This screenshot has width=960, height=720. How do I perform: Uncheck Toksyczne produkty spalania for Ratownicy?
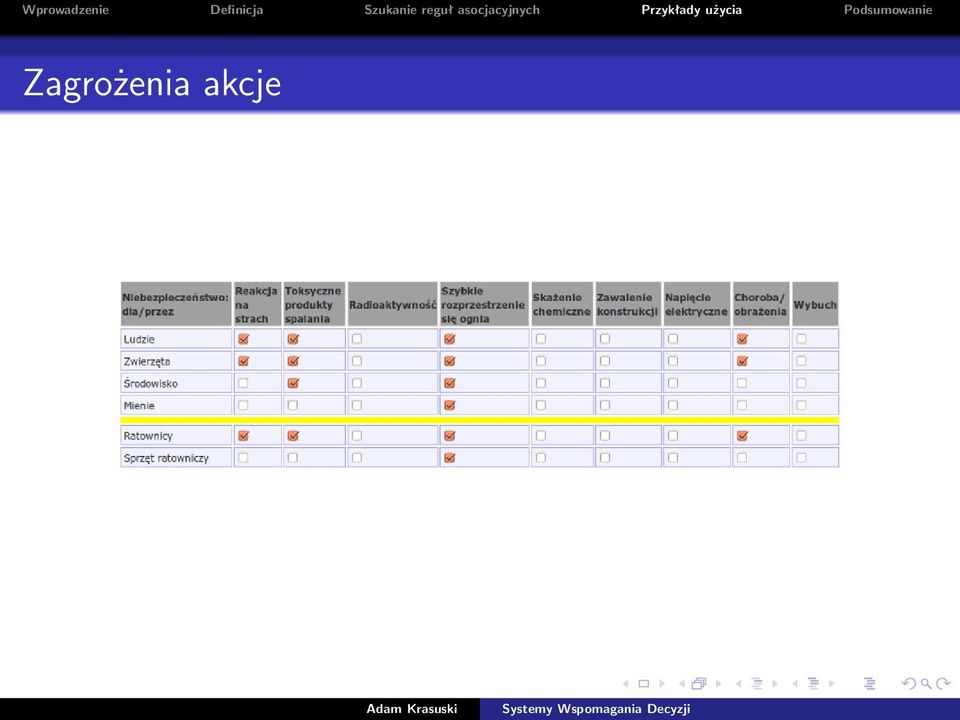(293, 436)
